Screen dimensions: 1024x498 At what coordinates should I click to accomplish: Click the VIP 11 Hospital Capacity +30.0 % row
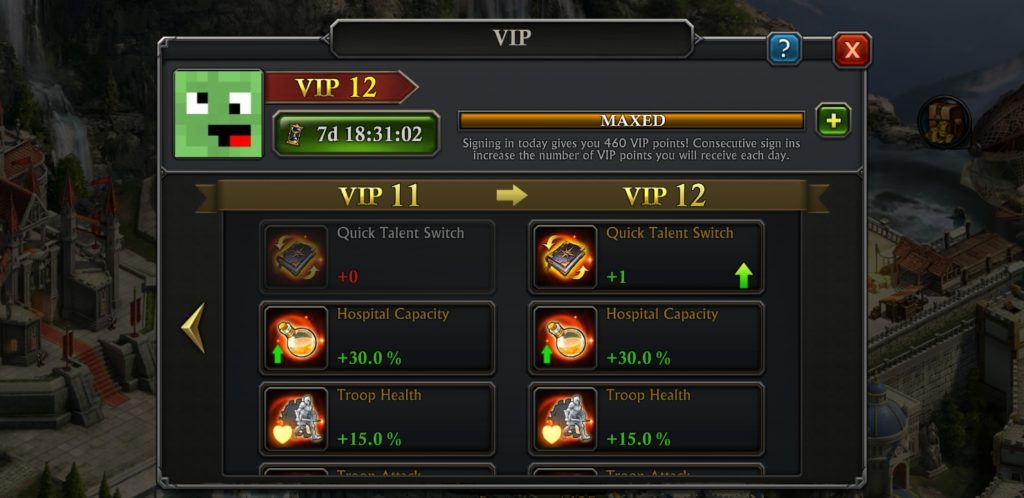(x=377, y=338)
